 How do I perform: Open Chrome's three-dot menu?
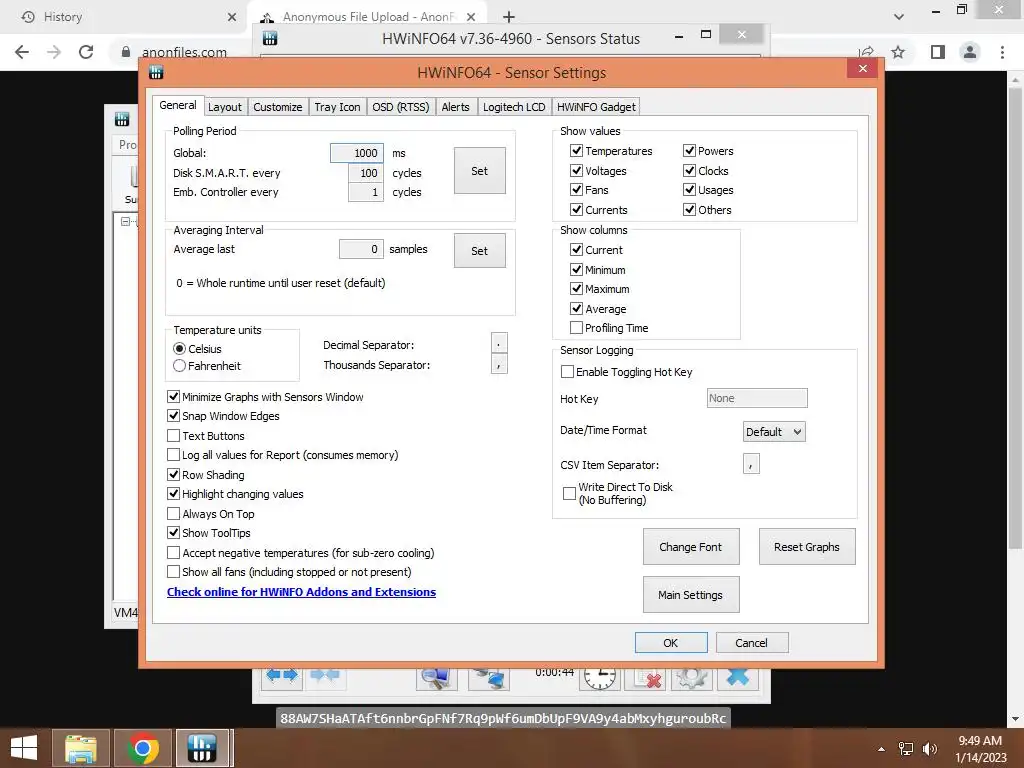coord(1002,52)
